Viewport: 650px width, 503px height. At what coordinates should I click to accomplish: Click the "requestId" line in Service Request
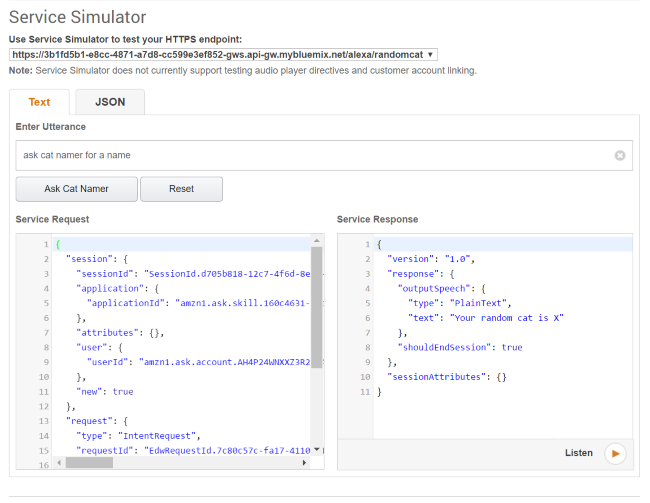click(x=193, y=451)
